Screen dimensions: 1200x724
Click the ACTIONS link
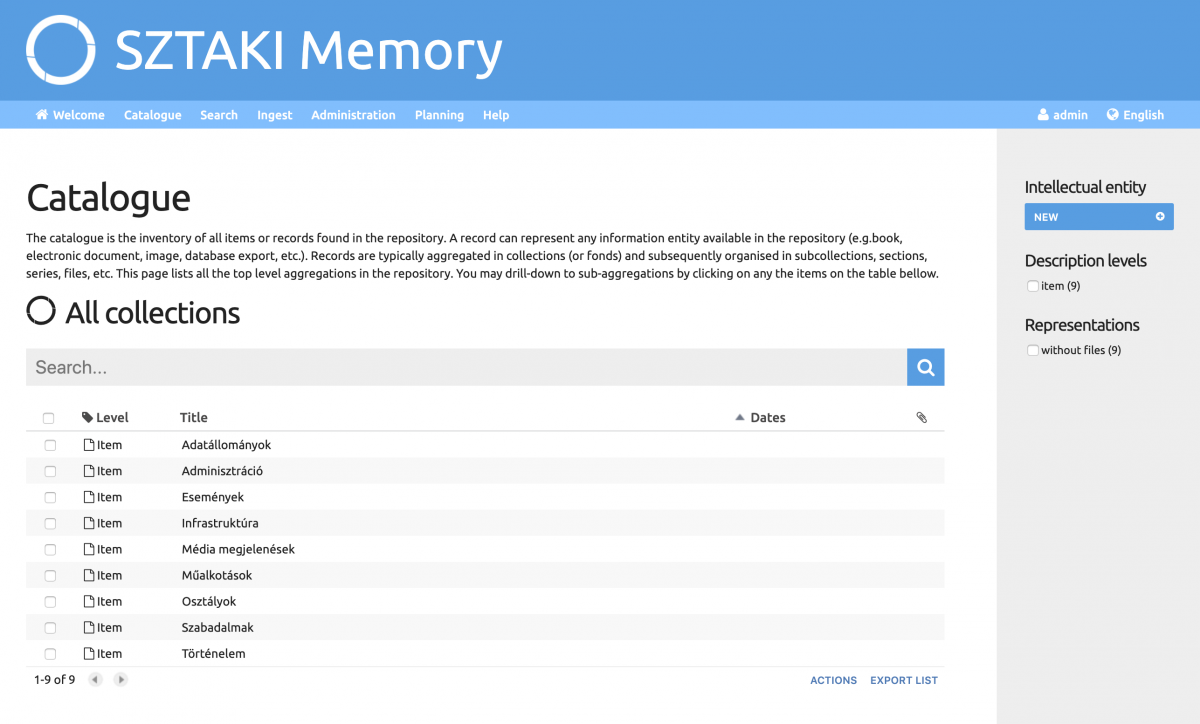(x=834, y=680)
